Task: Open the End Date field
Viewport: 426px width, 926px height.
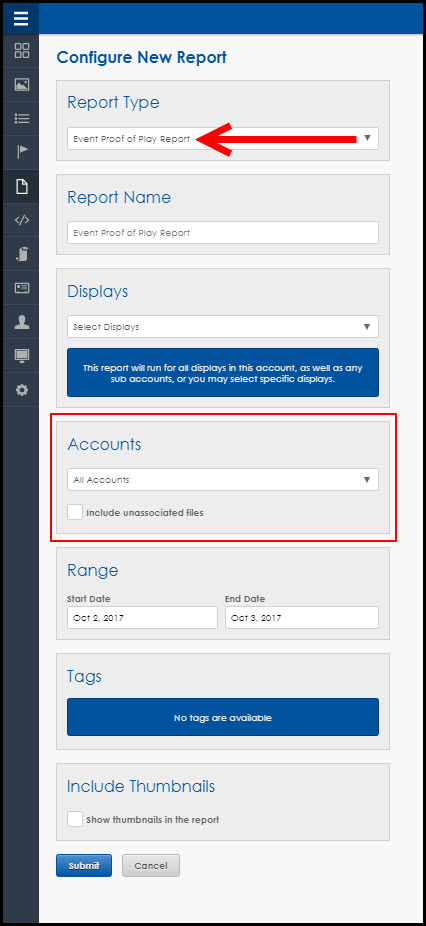Action: tap(302, 618)
